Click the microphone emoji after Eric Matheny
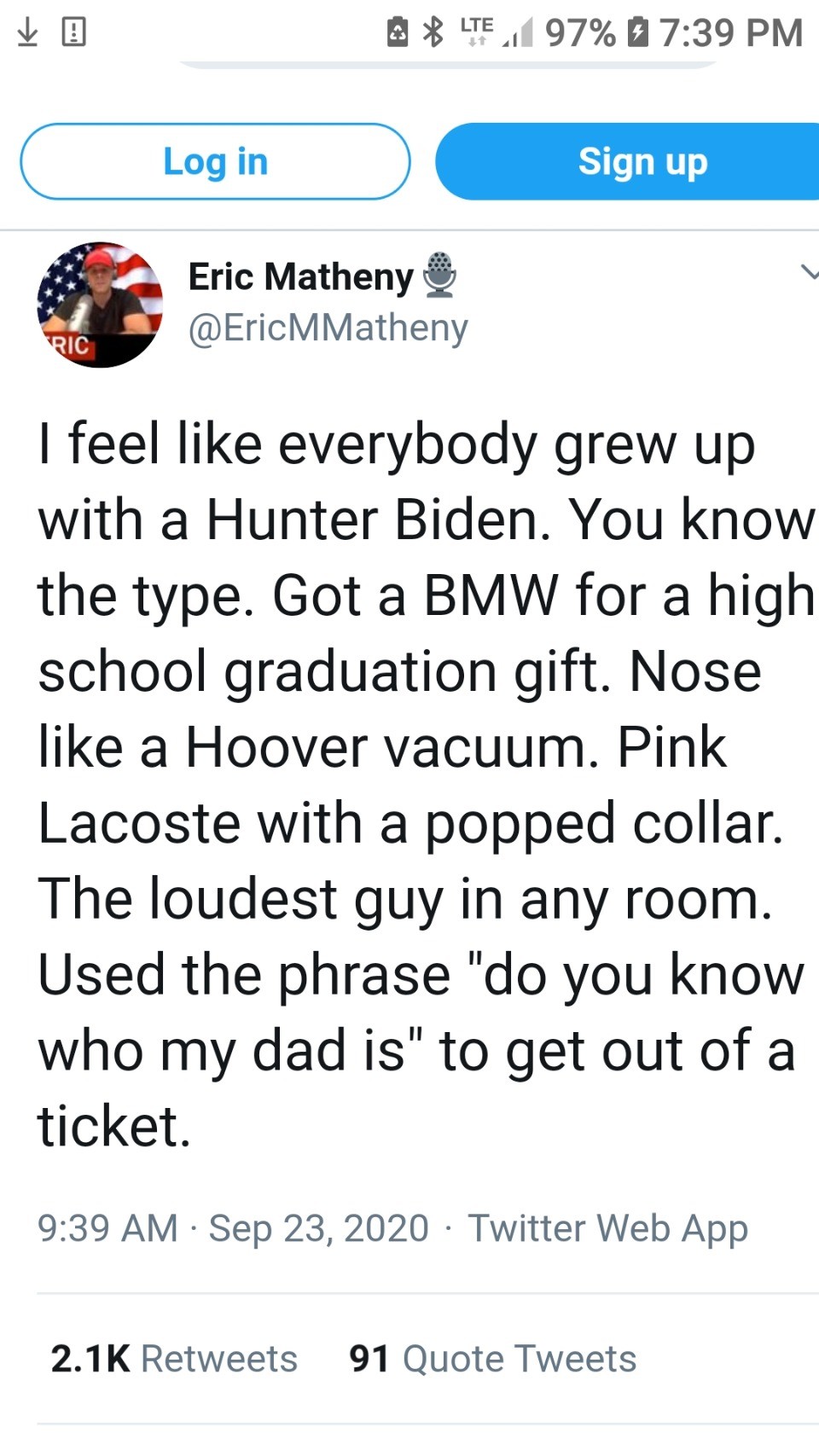819x1456 pixels. (440, 275)
